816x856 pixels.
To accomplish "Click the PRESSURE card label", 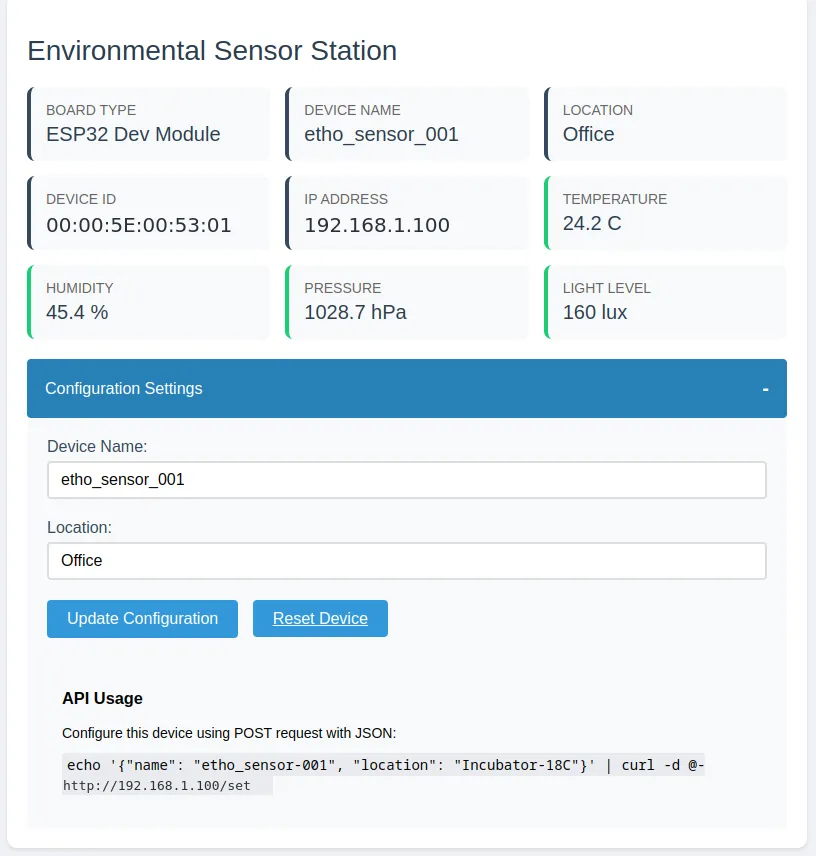I will (x=343, y=288).
